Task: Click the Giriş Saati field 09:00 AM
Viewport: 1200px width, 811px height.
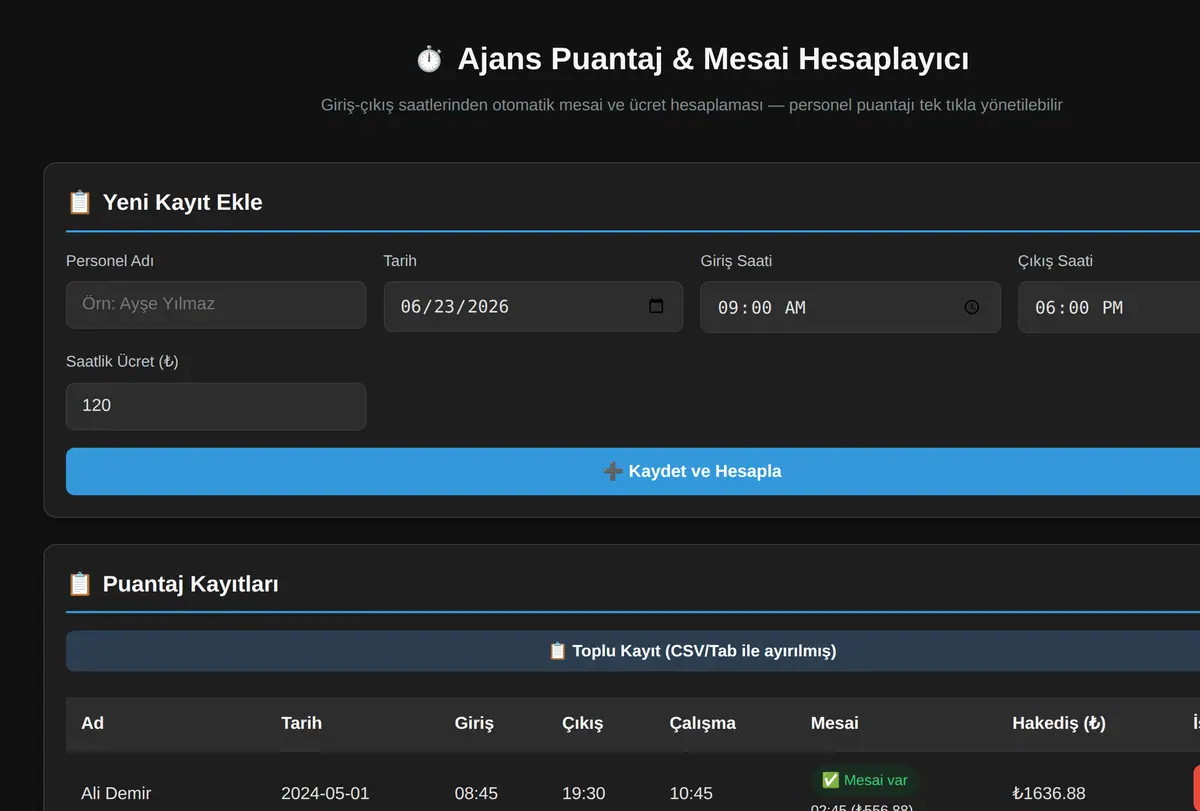Action: click(x=850, y=307)
